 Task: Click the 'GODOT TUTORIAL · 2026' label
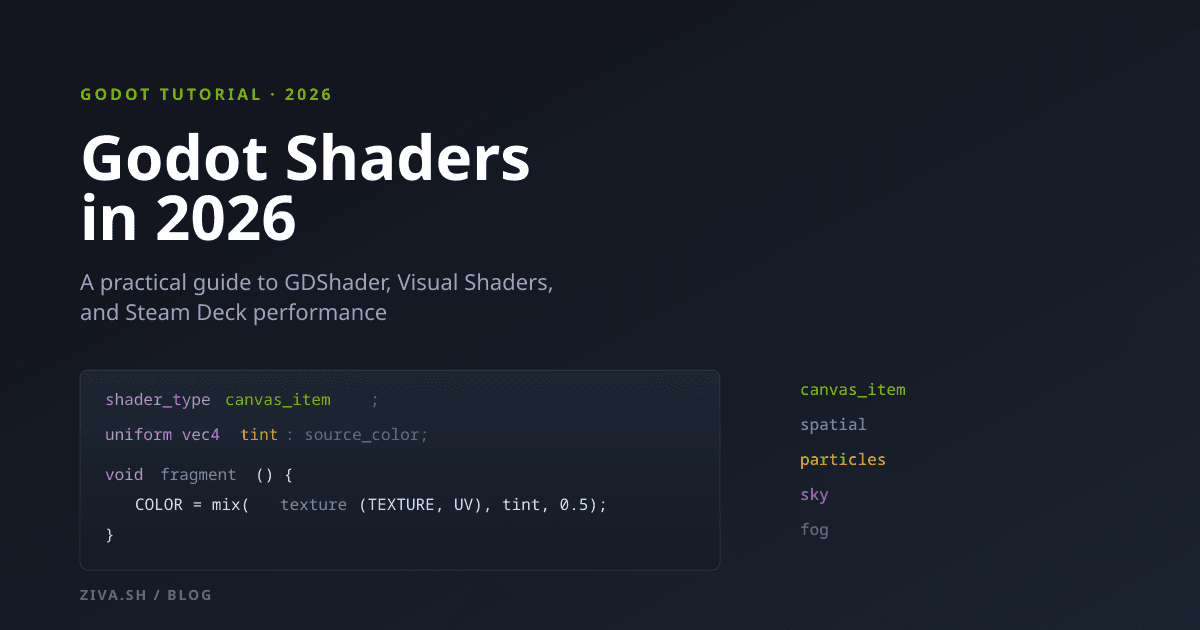[206, 95]
